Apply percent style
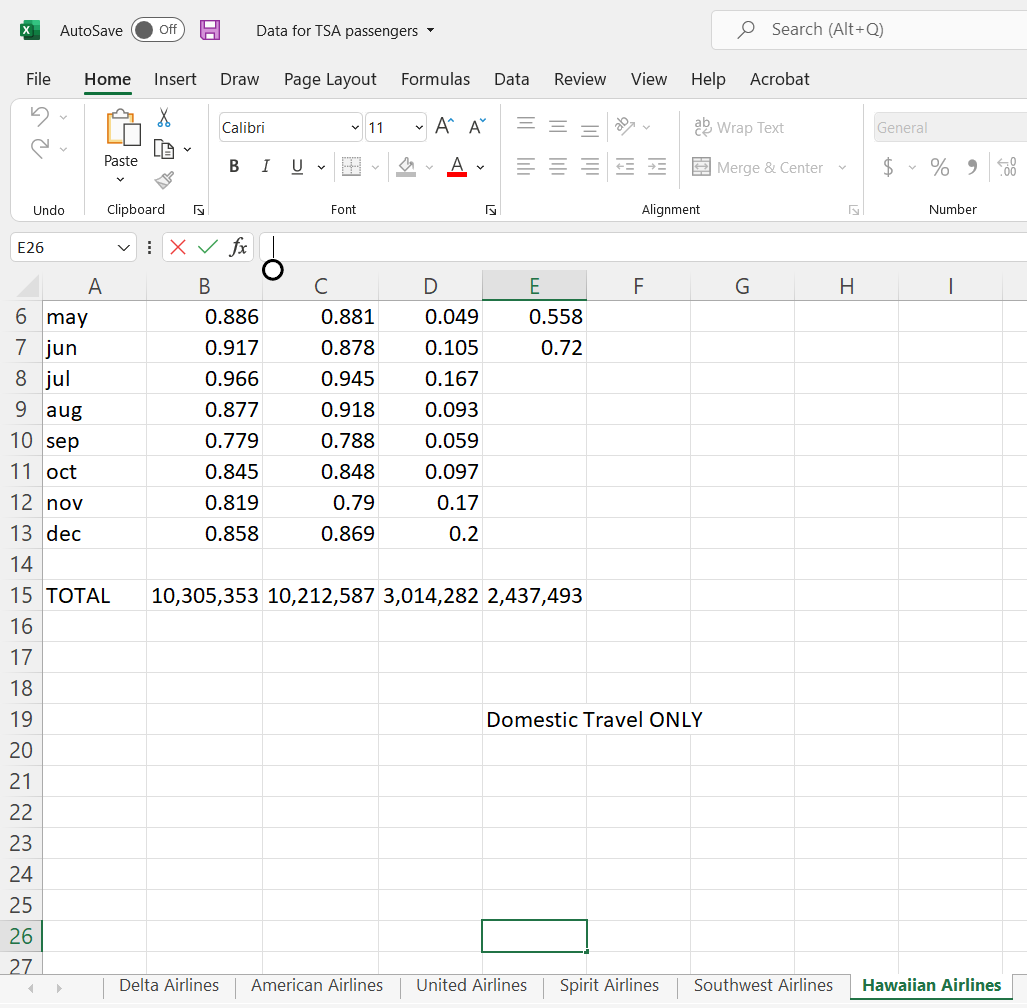 (940, 167)
